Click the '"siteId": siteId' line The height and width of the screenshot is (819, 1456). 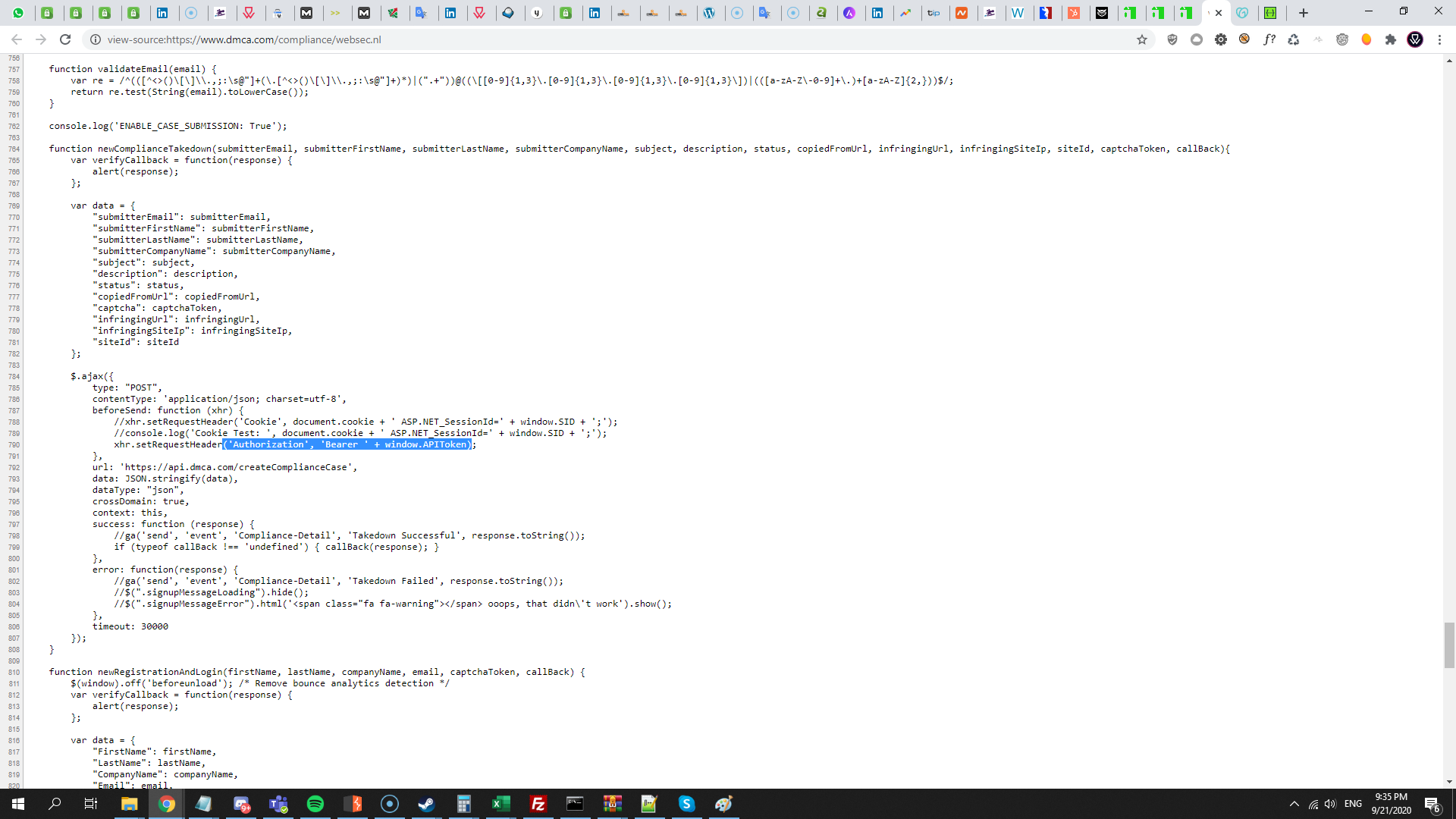tap(136, 342)
